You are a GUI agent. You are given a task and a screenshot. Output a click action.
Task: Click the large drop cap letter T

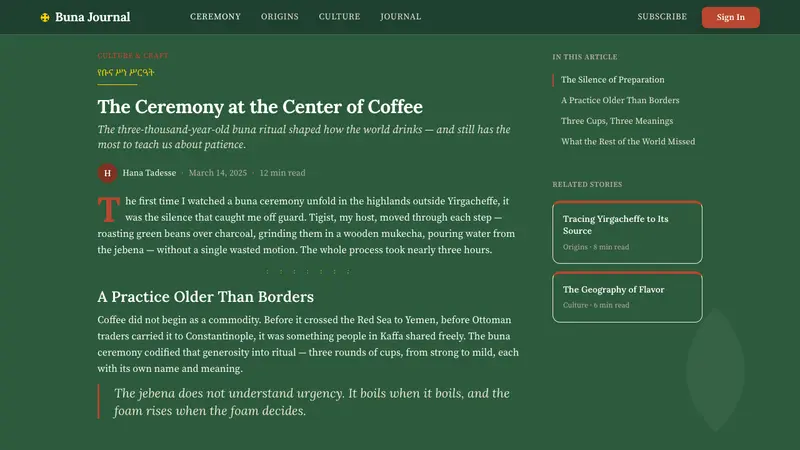[x=109, y=209]
